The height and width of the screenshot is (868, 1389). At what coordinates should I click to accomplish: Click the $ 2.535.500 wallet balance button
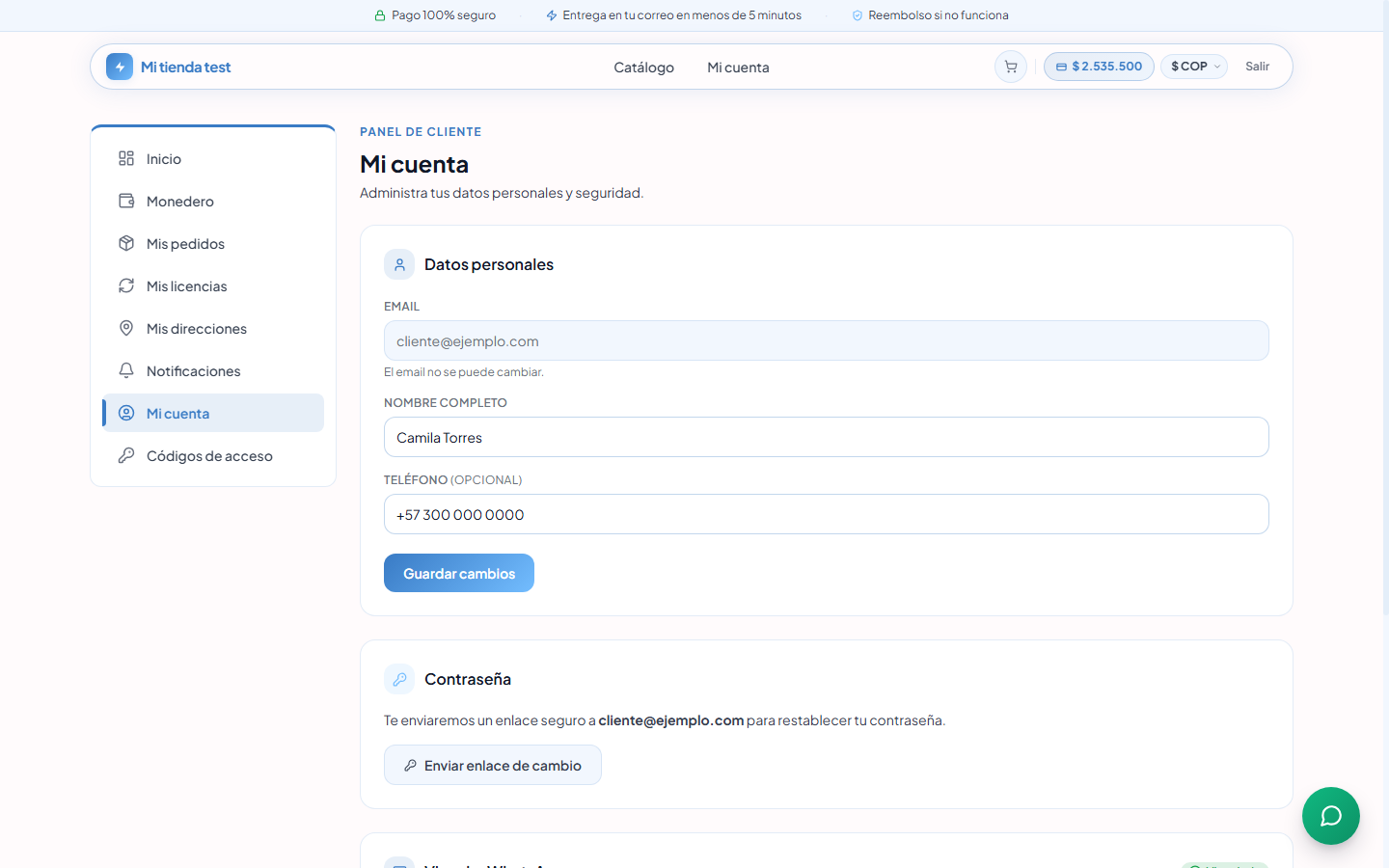click(x=1099, y=67)
